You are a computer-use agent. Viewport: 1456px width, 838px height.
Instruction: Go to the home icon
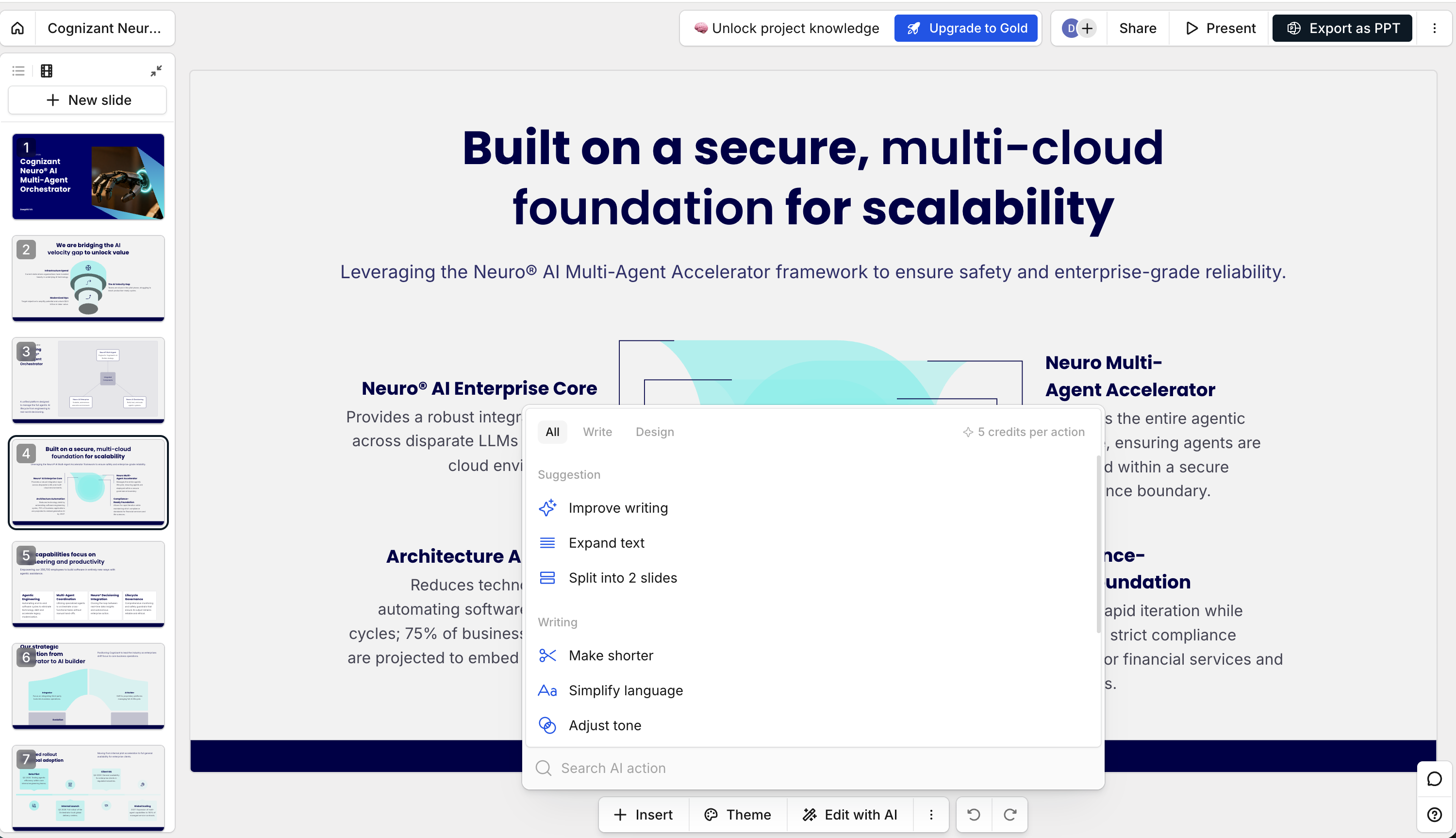(x=18, y=28)
